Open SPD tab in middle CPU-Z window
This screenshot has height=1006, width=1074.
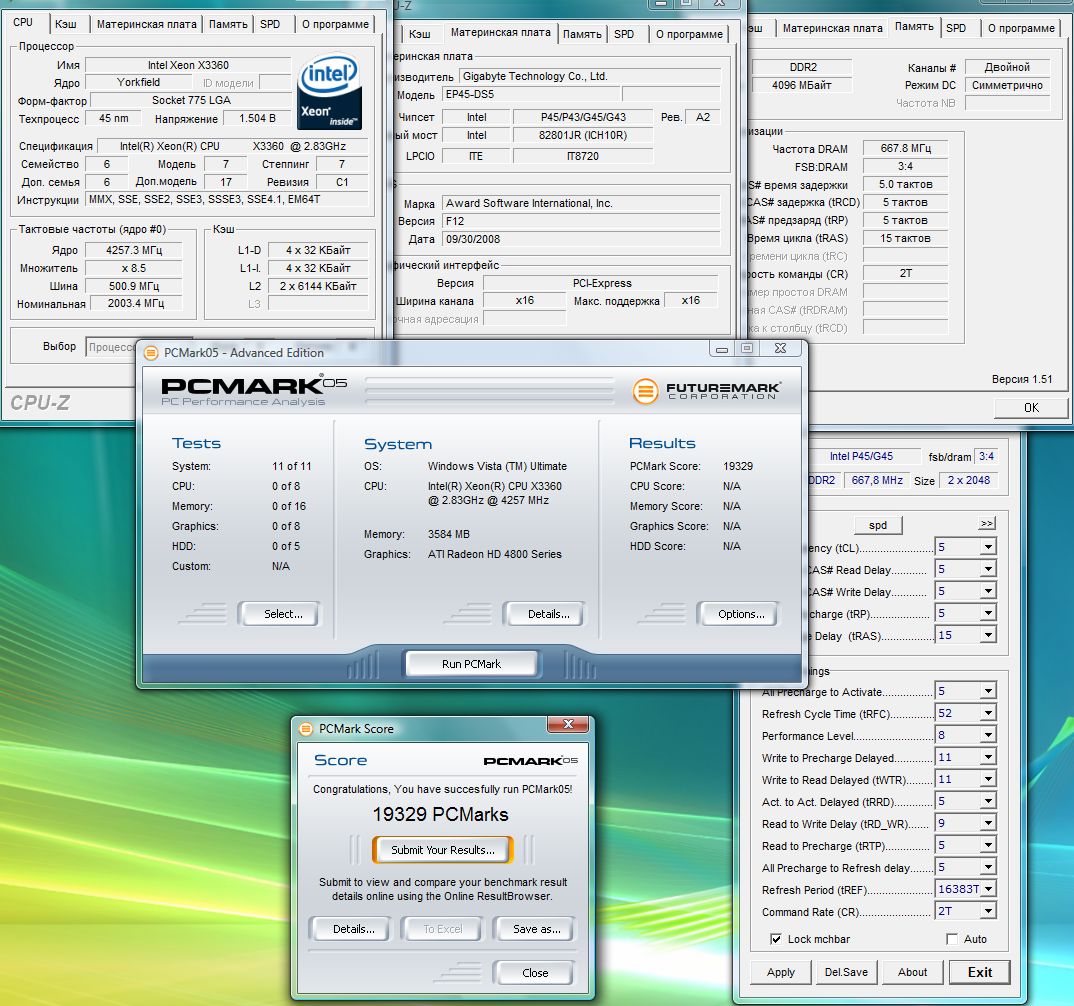pyautogui.click(x=624, y=34)
